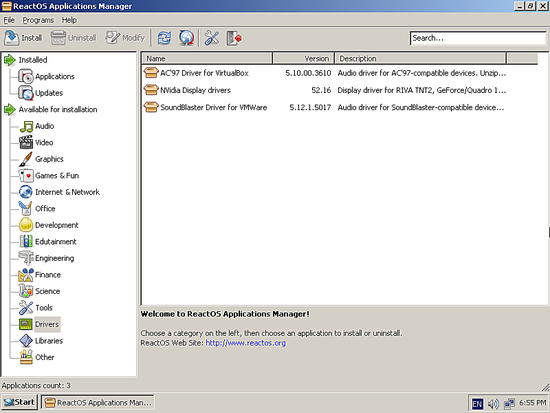Click the exit door icon in toolbar
This screenshot has height=413, width=550.
[234, 38]
